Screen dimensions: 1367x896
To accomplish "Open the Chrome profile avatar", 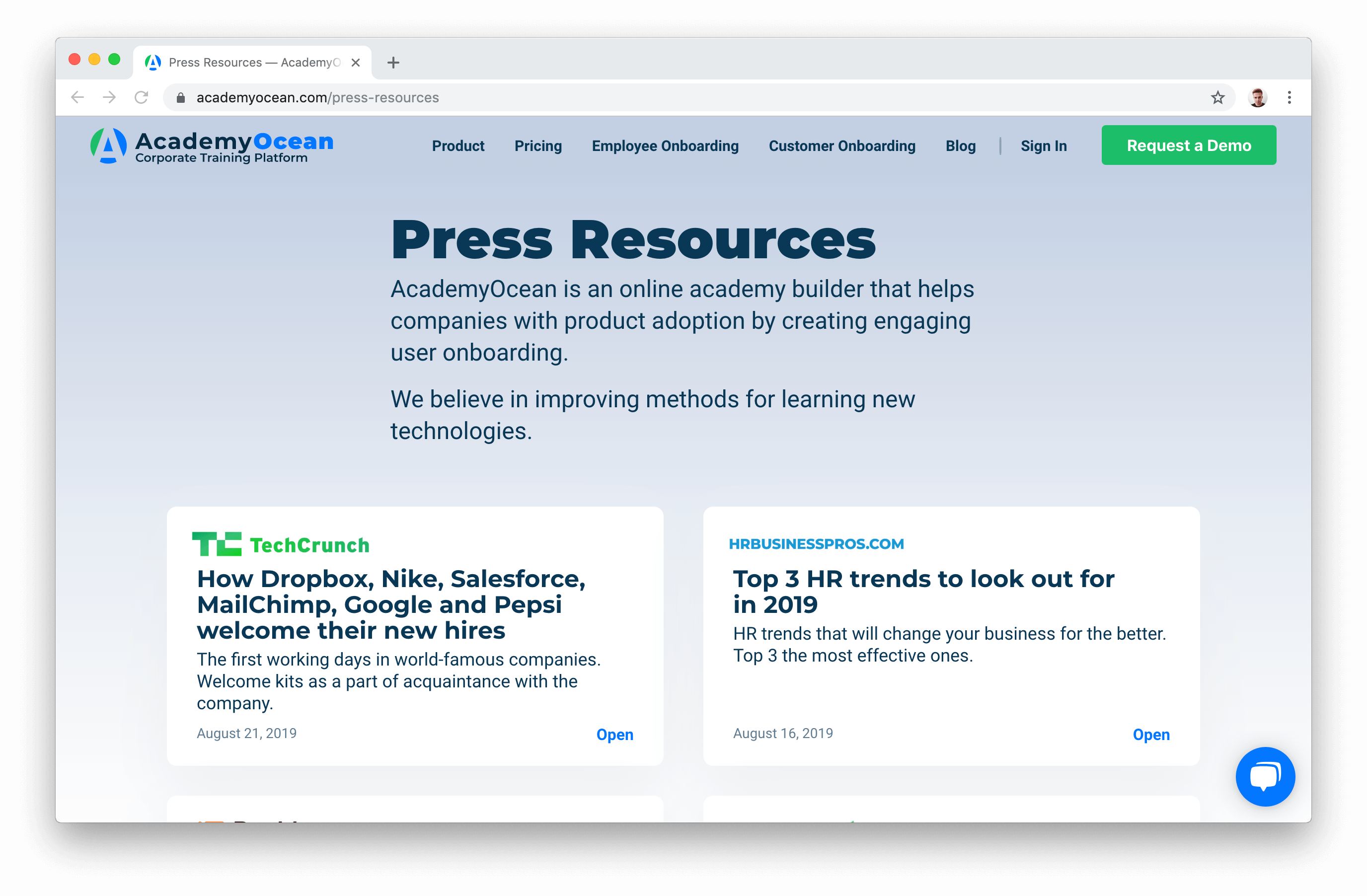I will tap(1257, 98).
